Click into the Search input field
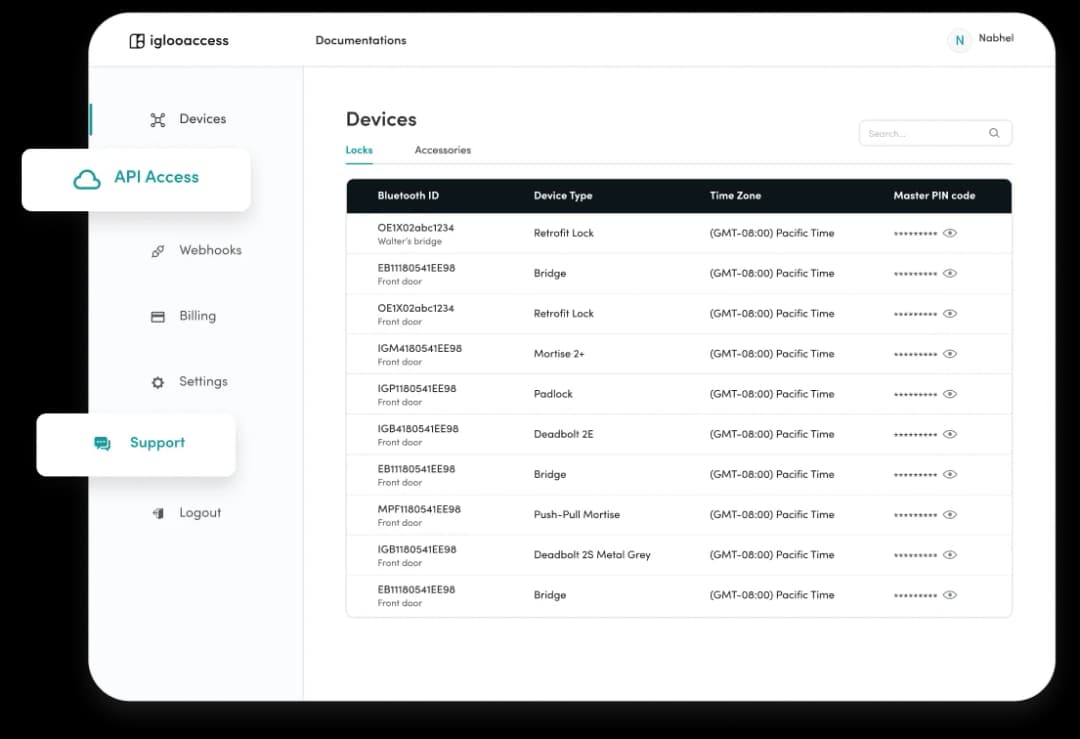 920,133
